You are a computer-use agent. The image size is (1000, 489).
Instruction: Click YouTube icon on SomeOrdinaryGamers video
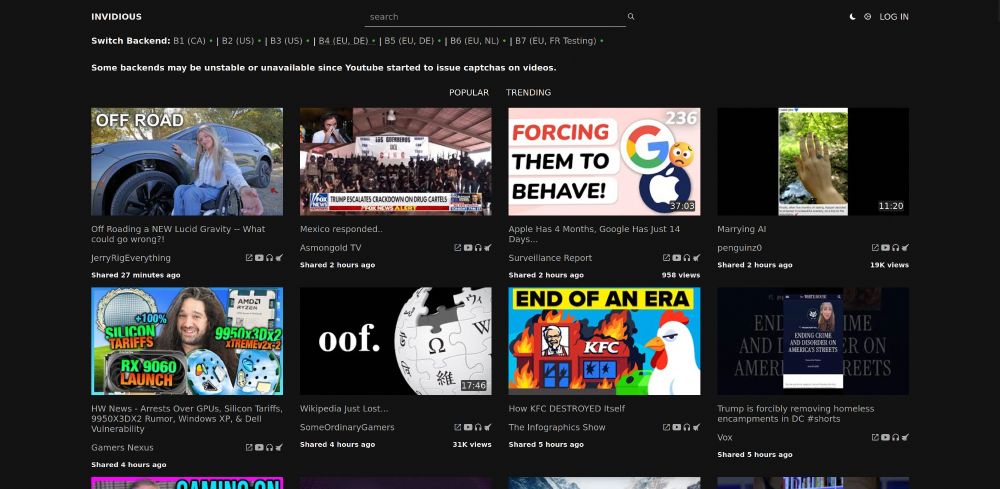pyautogui.click(x=467, y=427)
